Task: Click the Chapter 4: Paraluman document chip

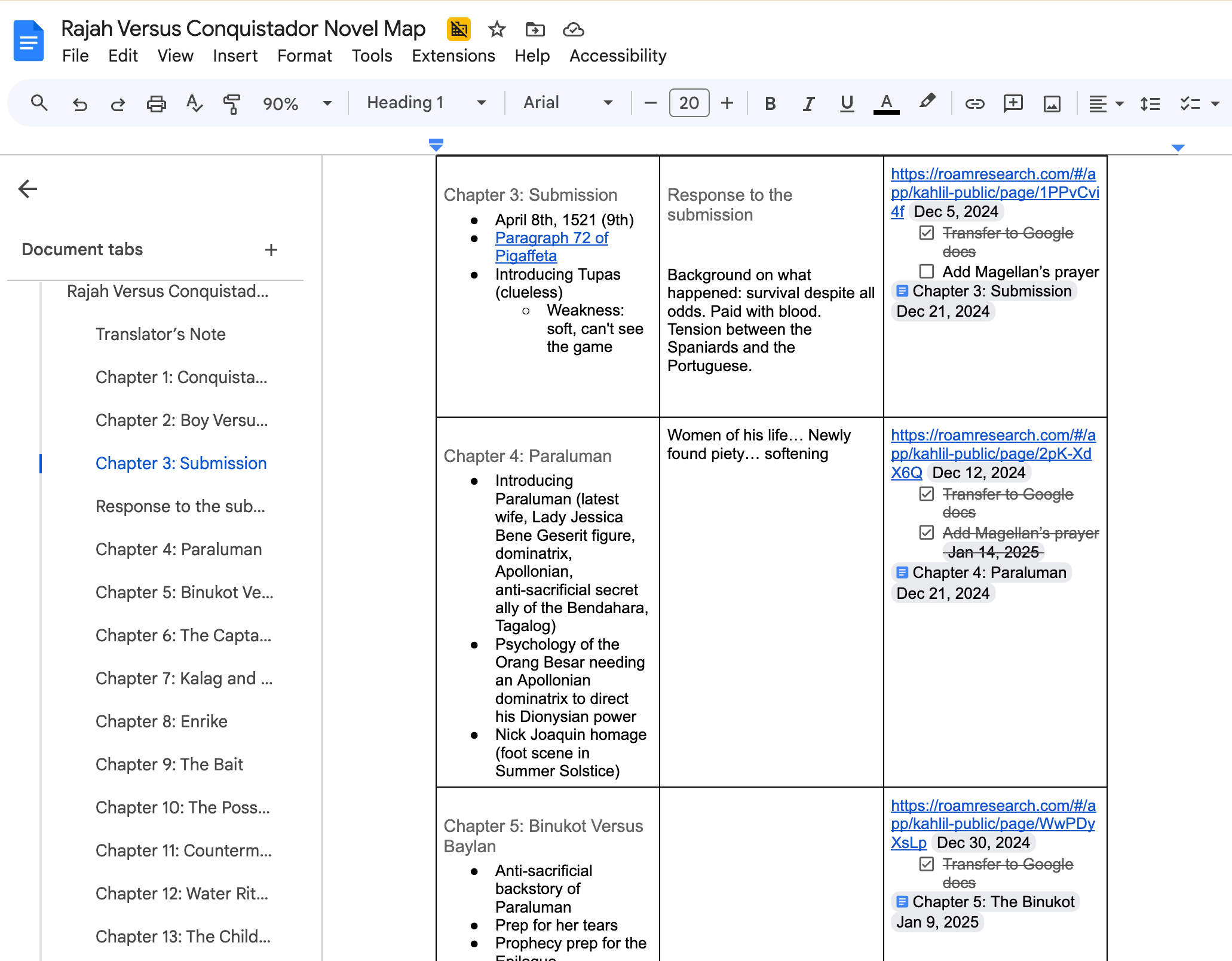Action: (982, 573)
